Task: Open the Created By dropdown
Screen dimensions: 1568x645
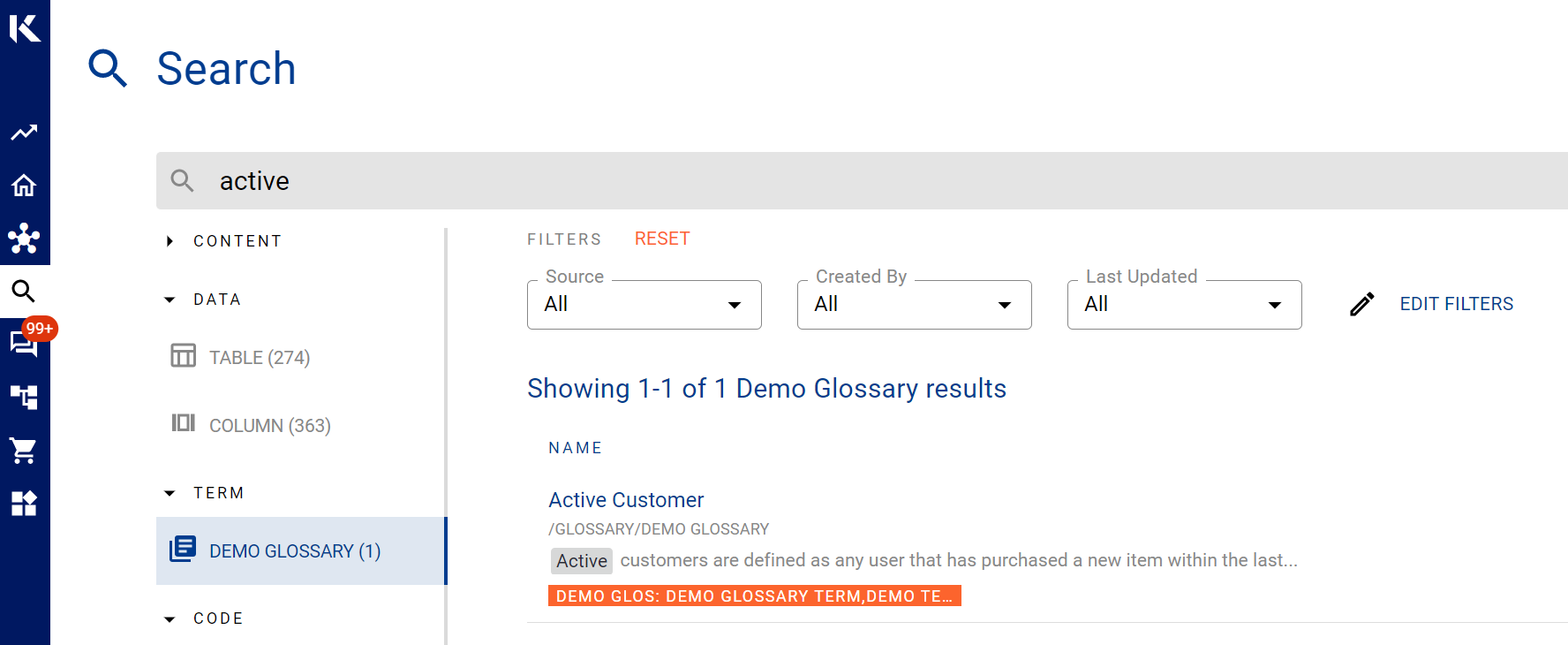Action: pos(914,305)
